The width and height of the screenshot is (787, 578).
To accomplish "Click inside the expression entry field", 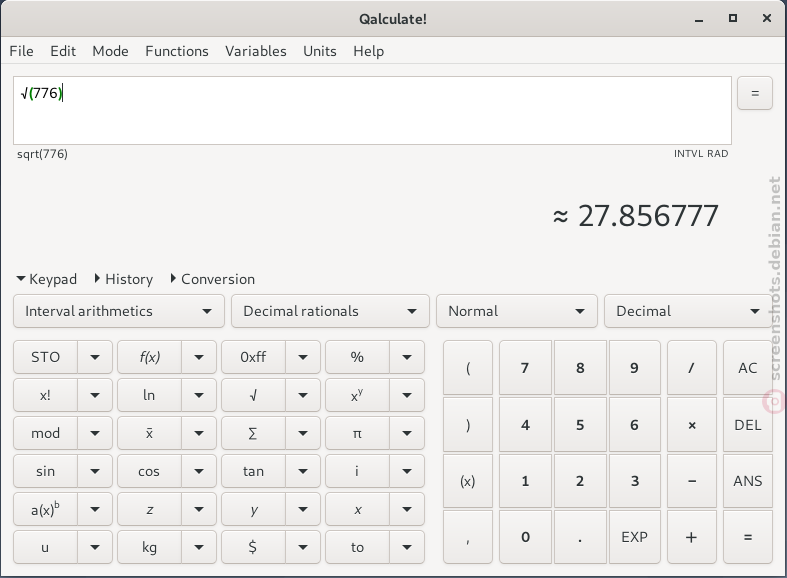I will 372,110.
